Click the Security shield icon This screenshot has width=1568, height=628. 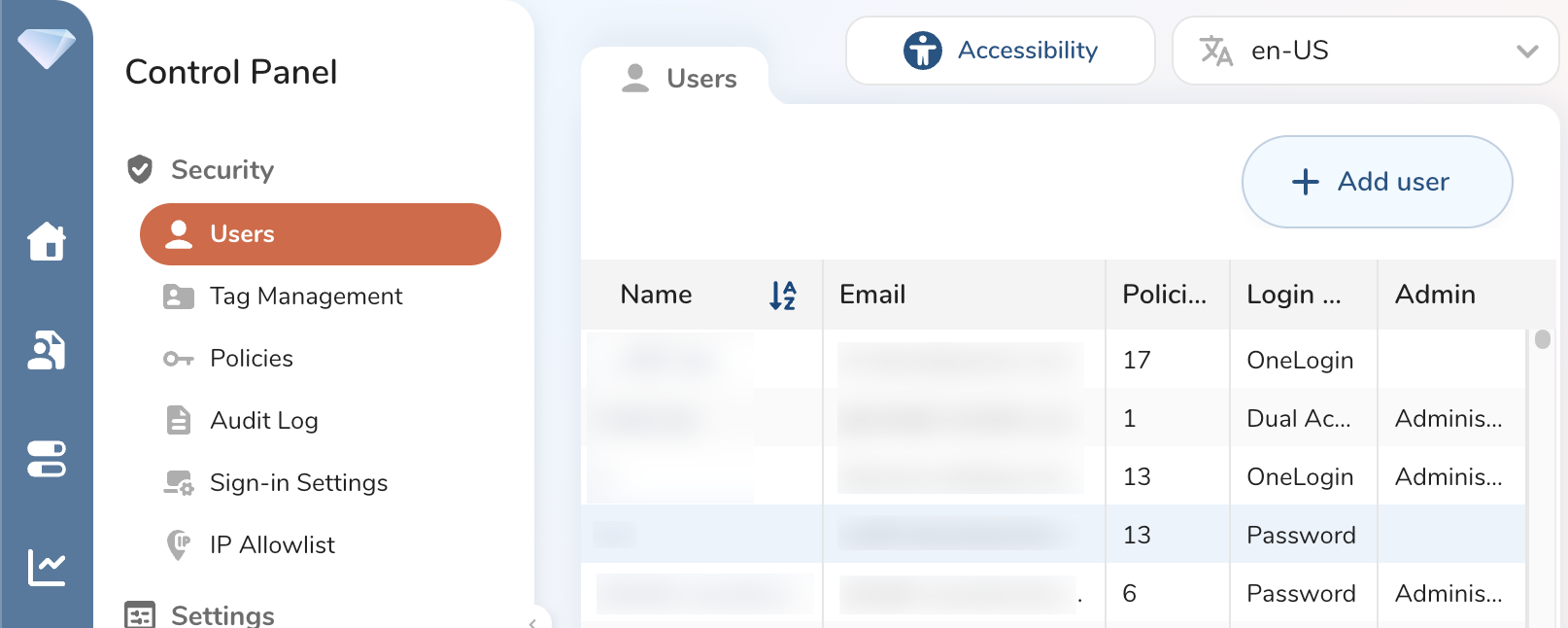pyautogui.click(x=140, y=169)
